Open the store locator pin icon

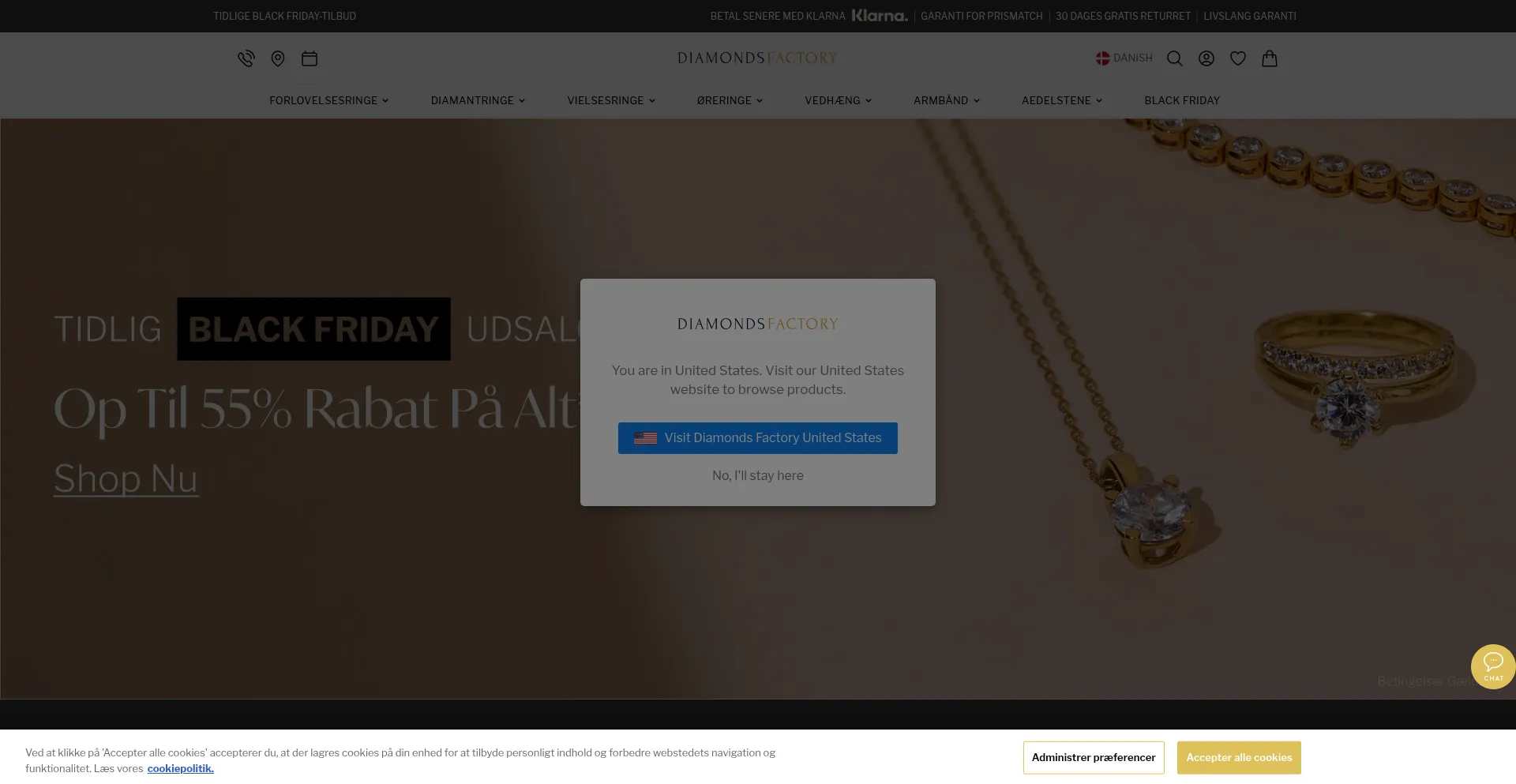click(x=278, y=58)
